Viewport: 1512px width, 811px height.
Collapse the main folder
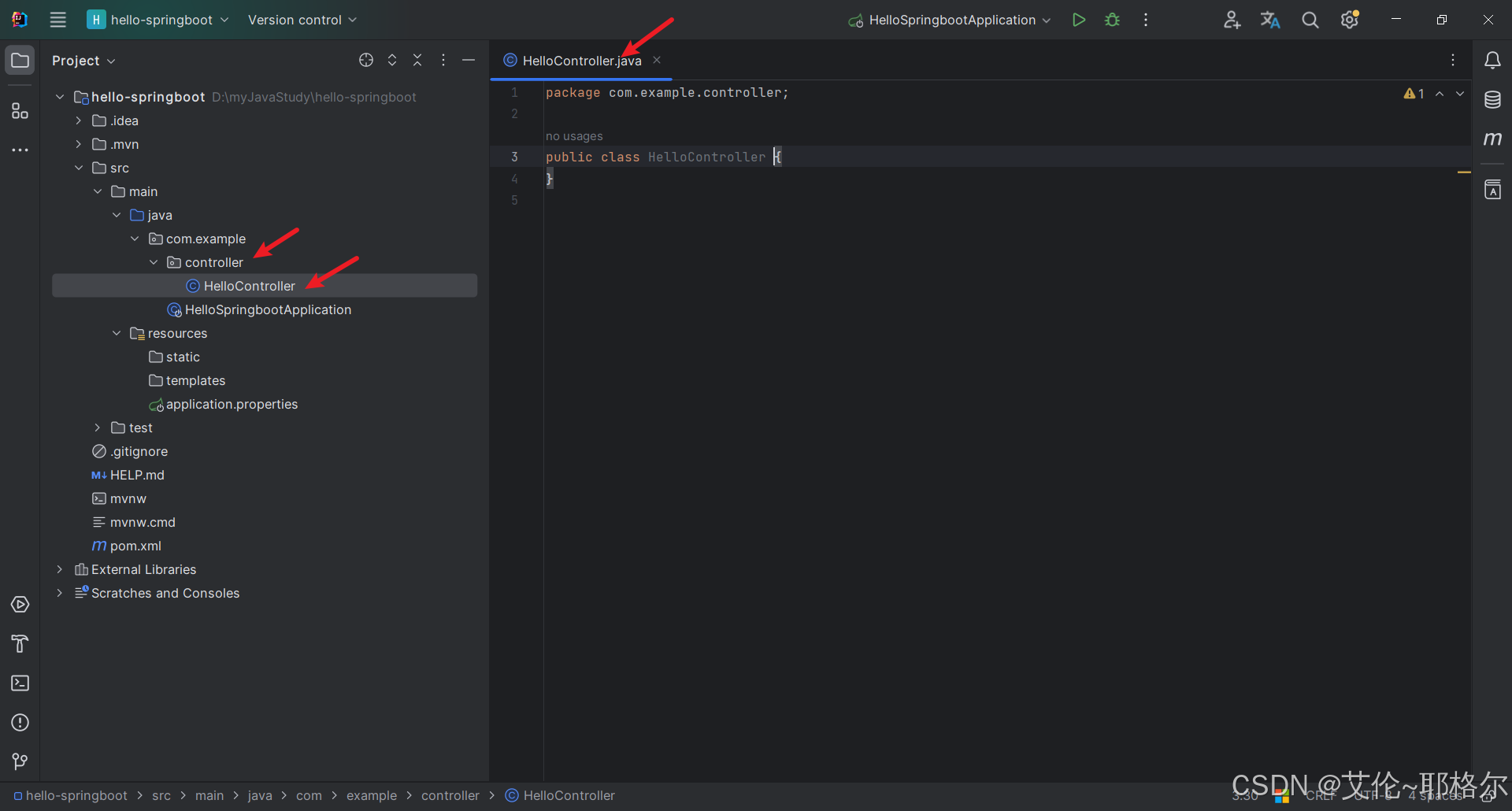tap(98, 191)
